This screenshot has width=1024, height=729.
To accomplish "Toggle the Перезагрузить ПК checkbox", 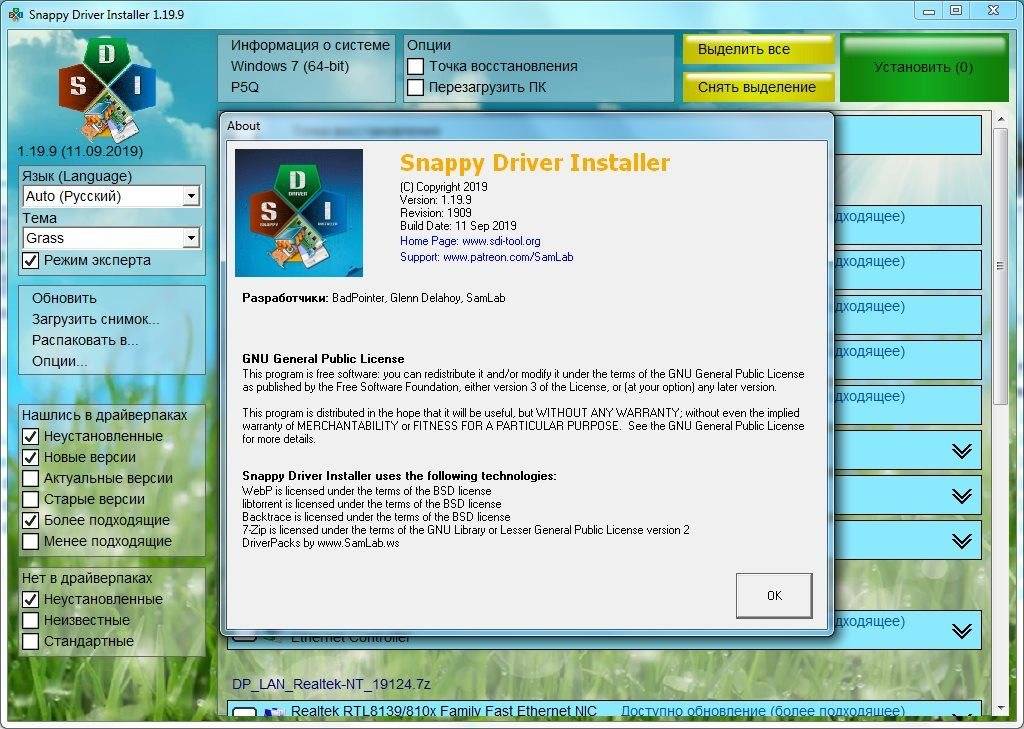I will point(415,87).
